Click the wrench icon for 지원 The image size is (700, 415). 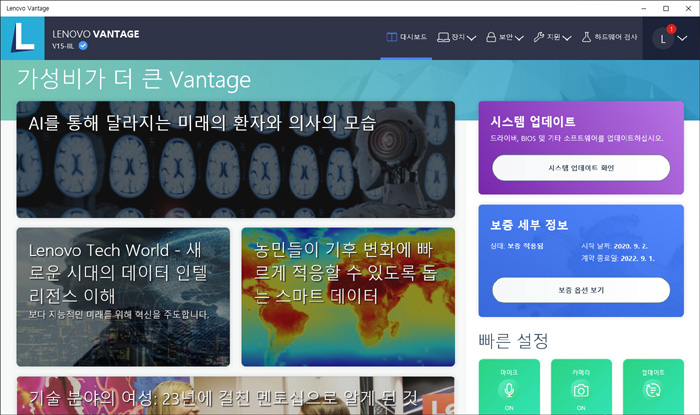[538, 37]
